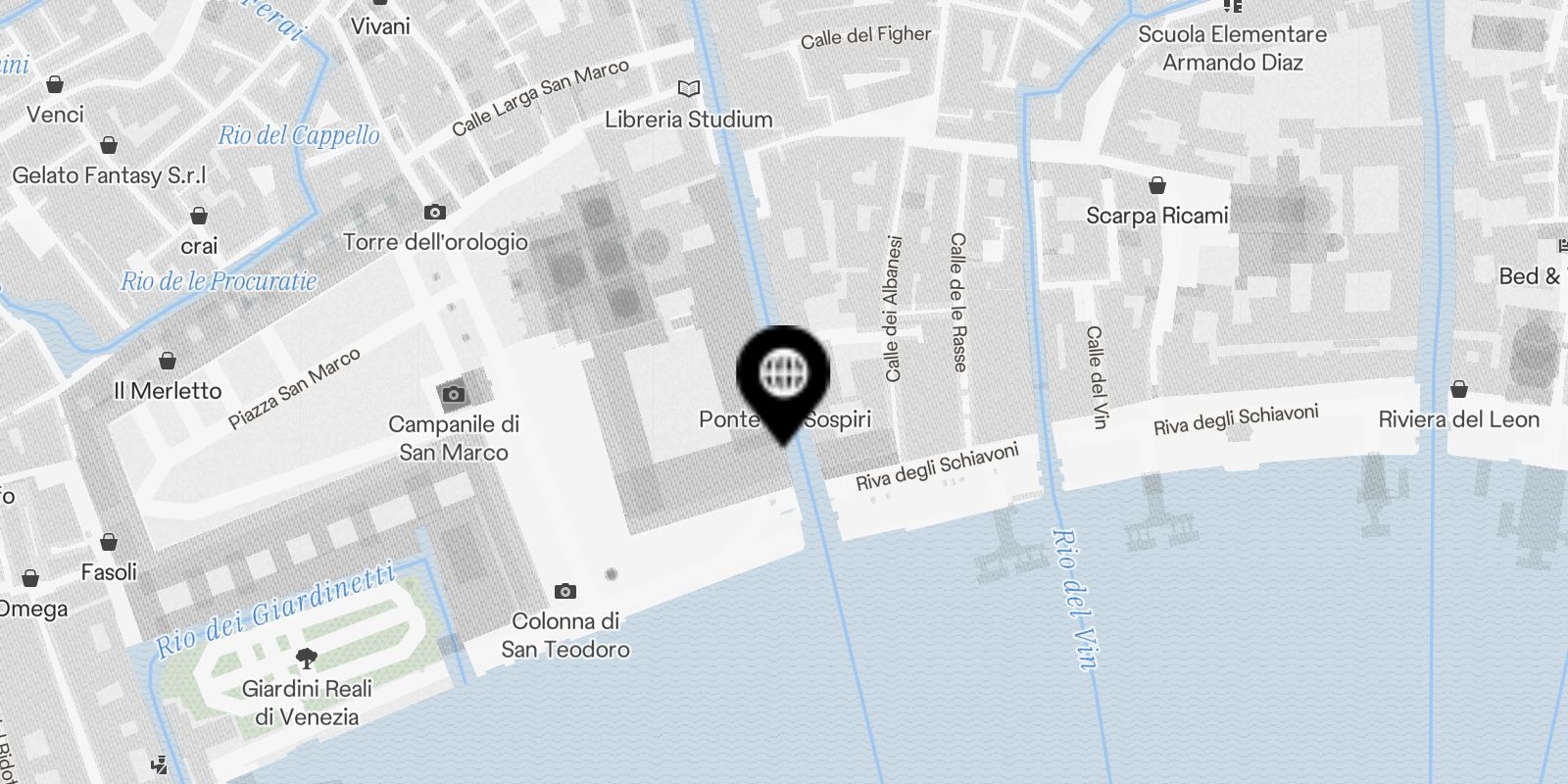The width and height of the screenshot is (1568, 784).
Task: Click the Riviera del Leon shop icon
Action: point(1459,389)
